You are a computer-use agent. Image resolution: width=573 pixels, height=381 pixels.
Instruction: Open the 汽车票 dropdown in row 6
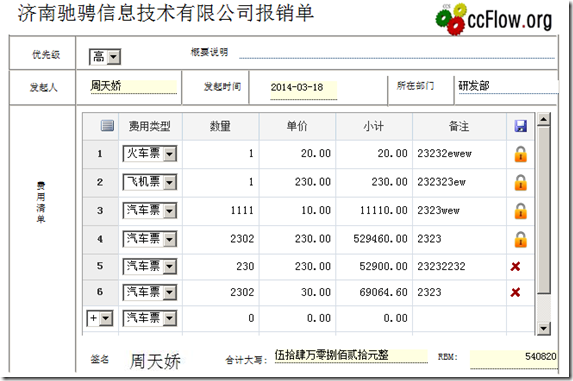150,292
